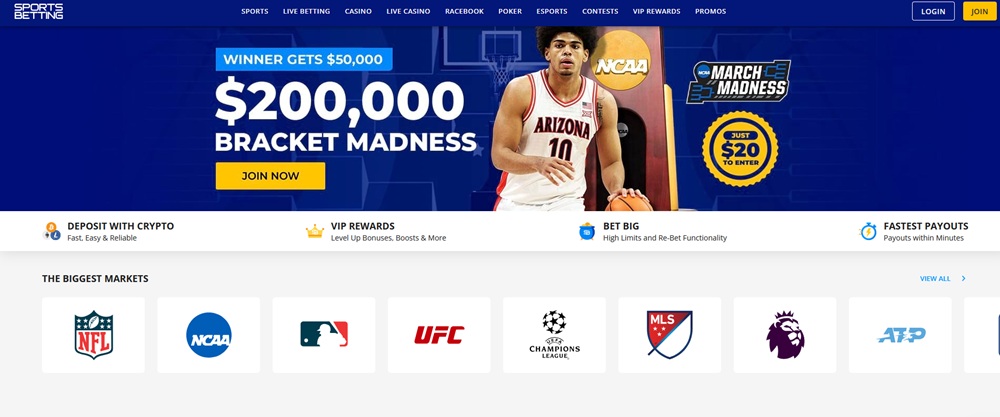Select the ATP tennis market tile
This screenshot has height=417, width=1000.
coord(900,335)
